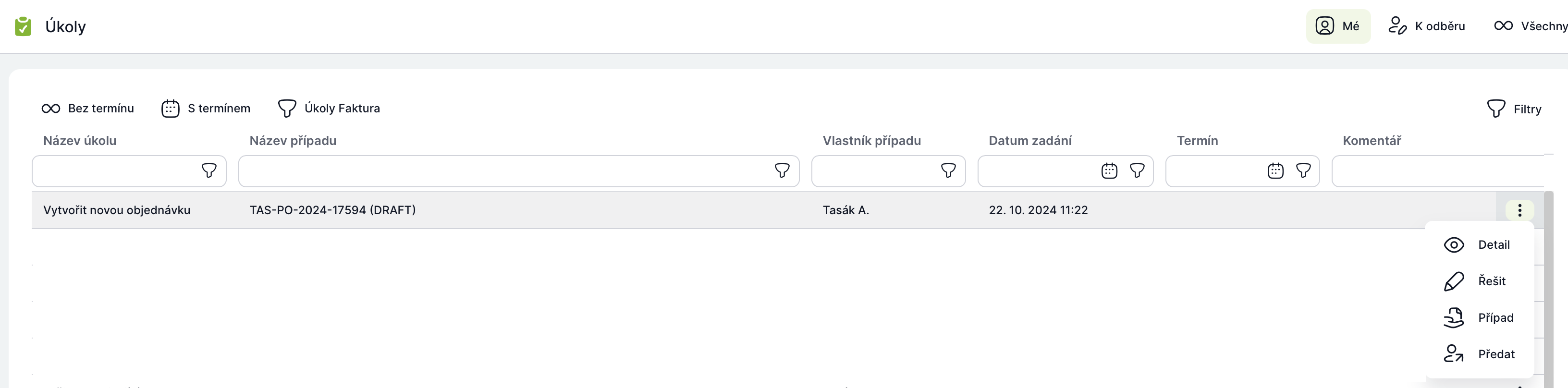Image resolution: width=1568 pixels, height=388 pixels.
Task: Click the Komentář filter input field
Action: (x=1438, y=171)
